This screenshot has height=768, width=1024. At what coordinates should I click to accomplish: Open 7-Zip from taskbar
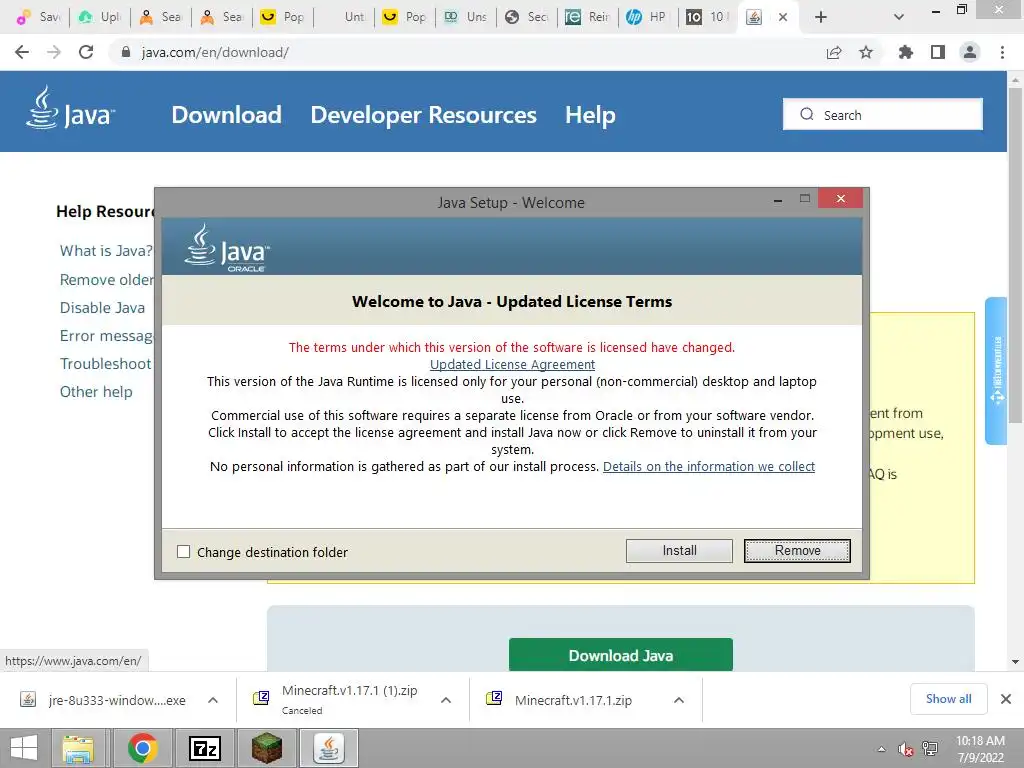pos(204,748)
